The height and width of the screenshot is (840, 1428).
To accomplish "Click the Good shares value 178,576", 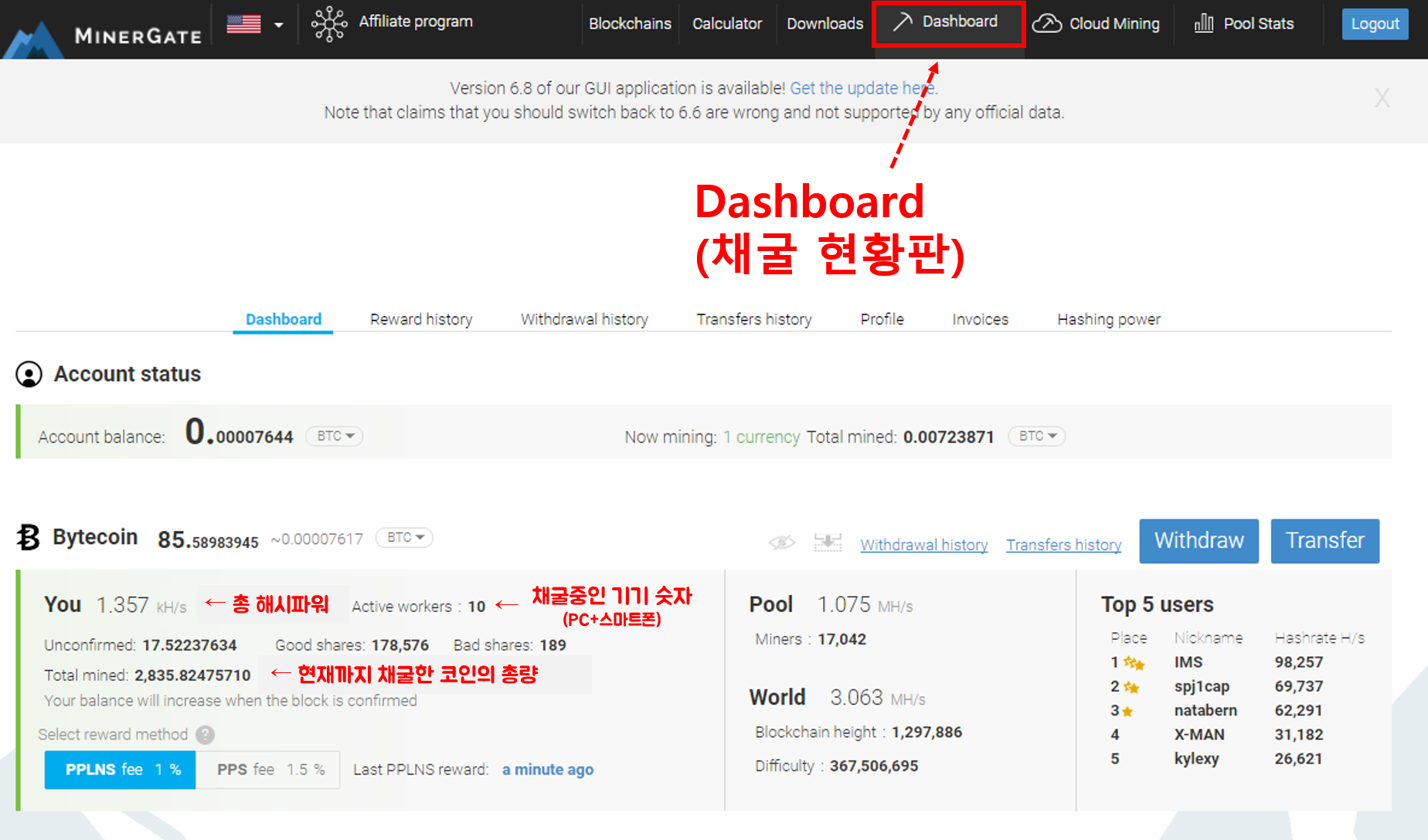I will [x=399, y=645].
